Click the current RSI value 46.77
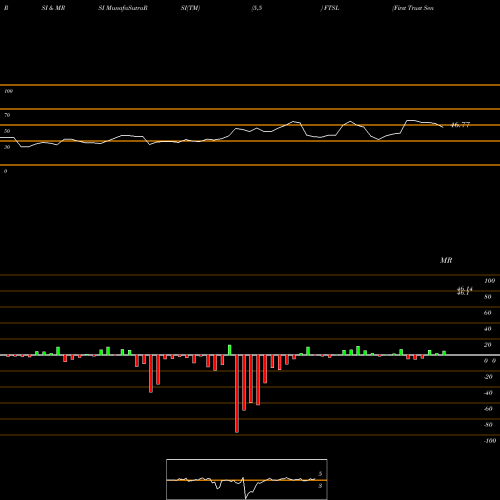Viewport: 500px width, 500px height. (x=460, y=125)
